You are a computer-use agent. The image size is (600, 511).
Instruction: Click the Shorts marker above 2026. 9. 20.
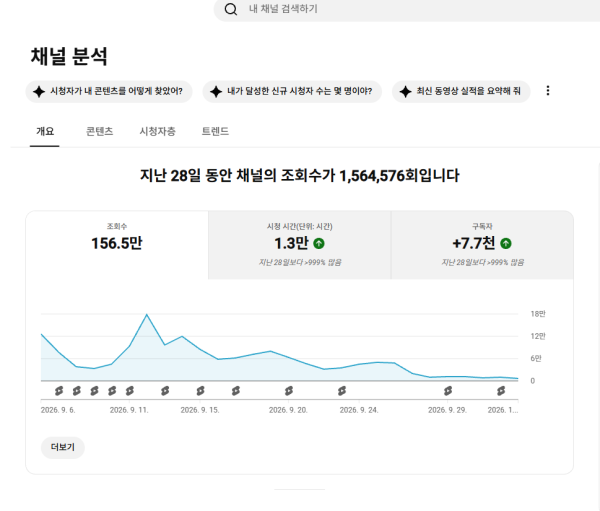(x=289, y=391)
